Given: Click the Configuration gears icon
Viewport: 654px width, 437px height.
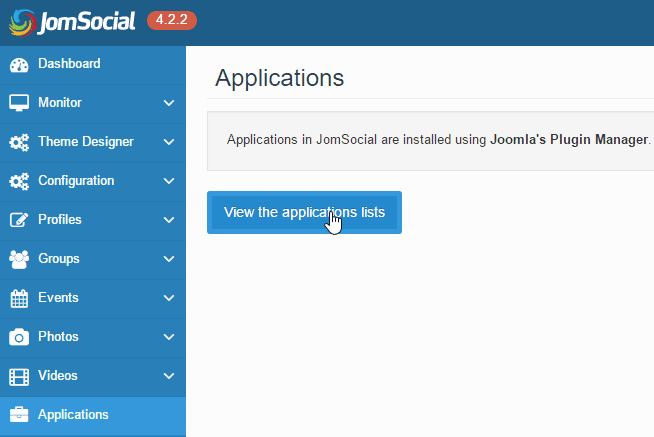Looking at the screenshot, I should (x=19, y=181).
